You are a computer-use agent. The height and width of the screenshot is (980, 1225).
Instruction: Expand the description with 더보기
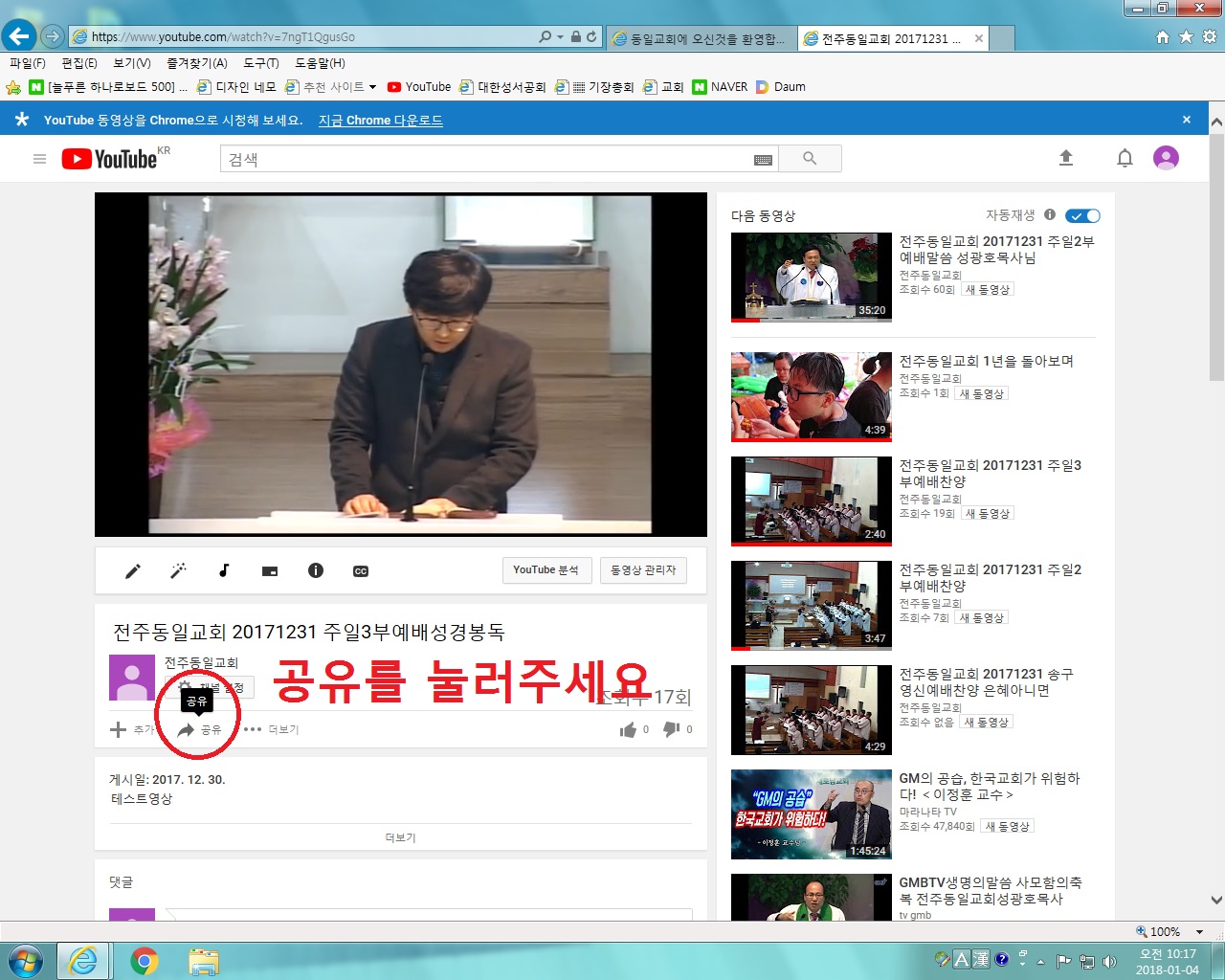(400, 837)
